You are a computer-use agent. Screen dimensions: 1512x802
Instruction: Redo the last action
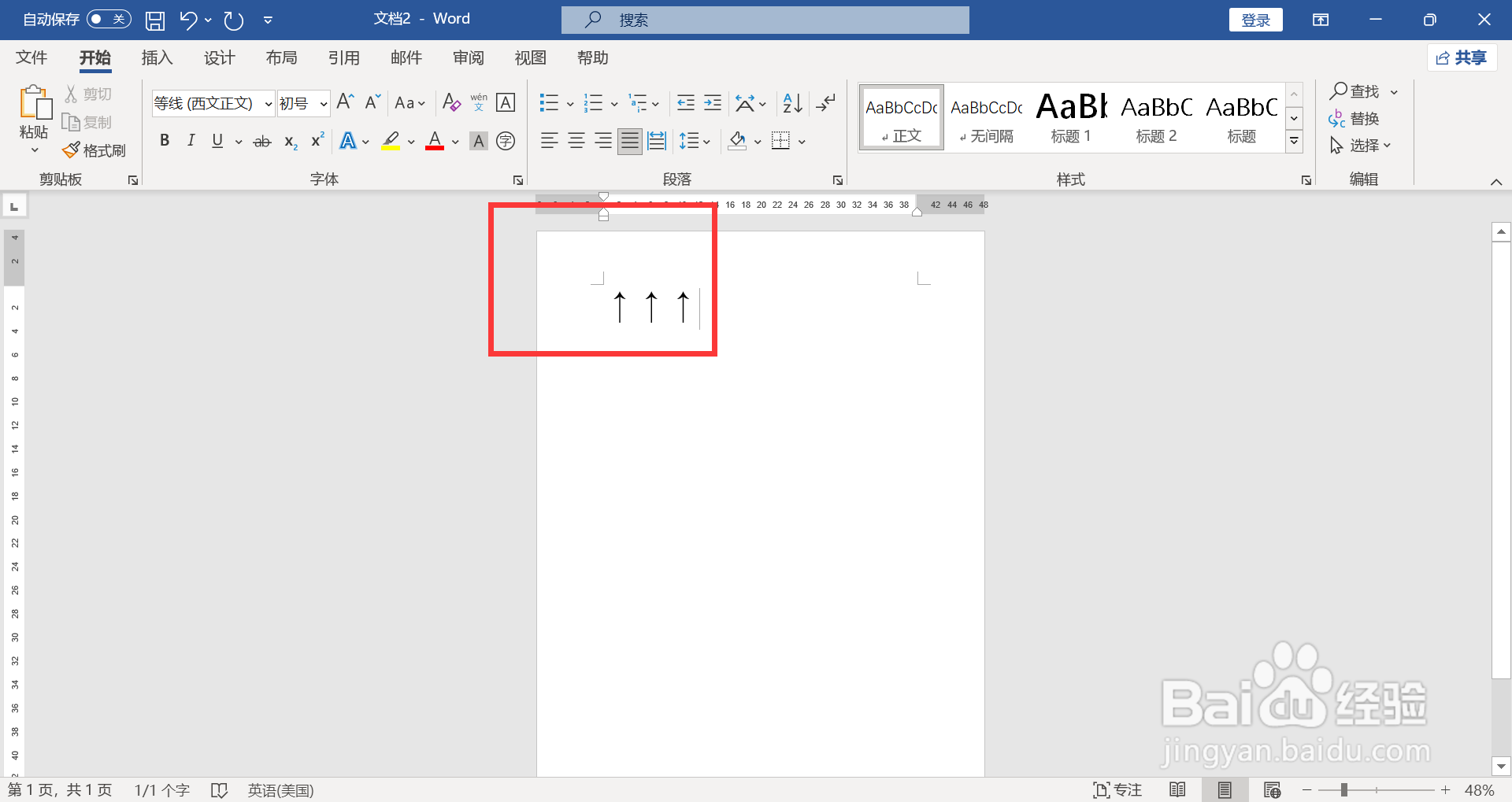pyautogui.click(x=234, y=20)
